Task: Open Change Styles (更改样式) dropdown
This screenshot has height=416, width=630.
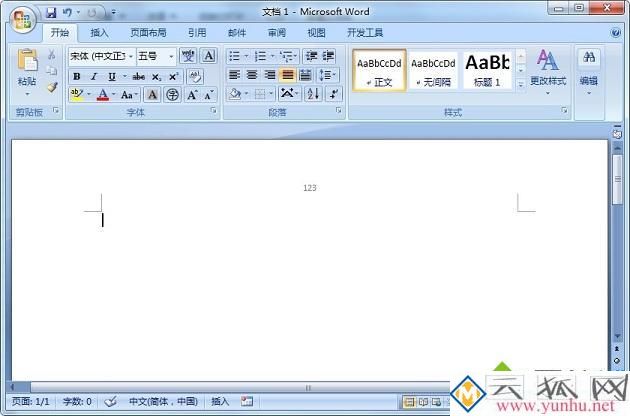Action: click(548, 72)
